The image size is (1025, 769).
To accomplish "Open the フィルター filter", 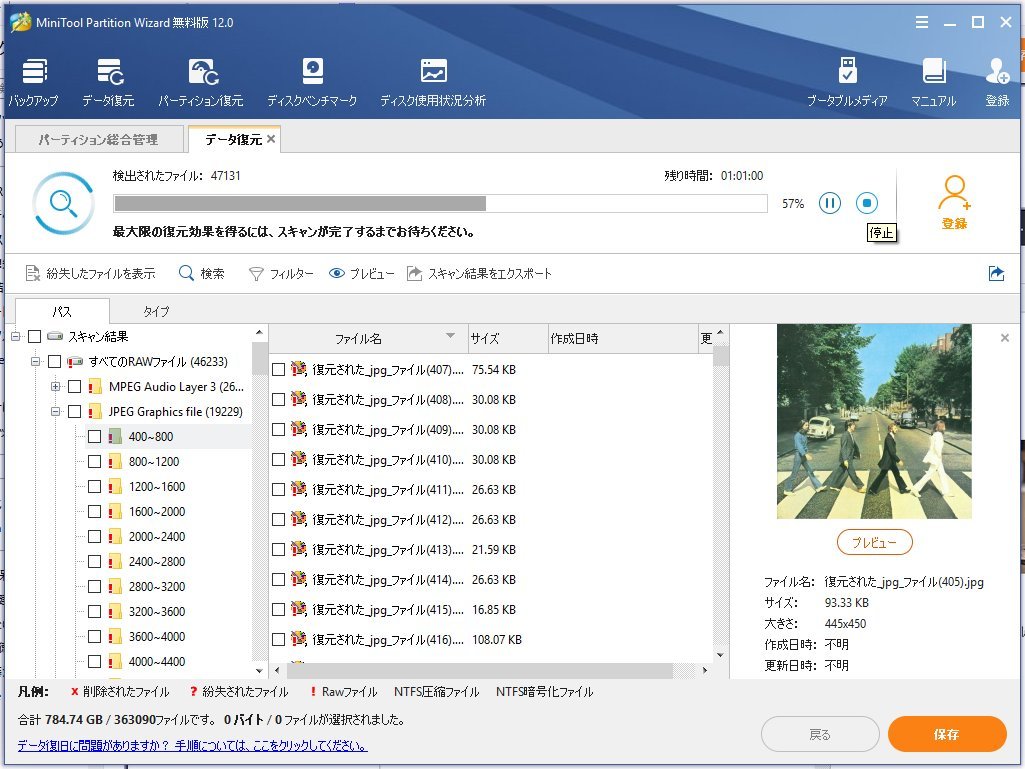I will (281, 273).
